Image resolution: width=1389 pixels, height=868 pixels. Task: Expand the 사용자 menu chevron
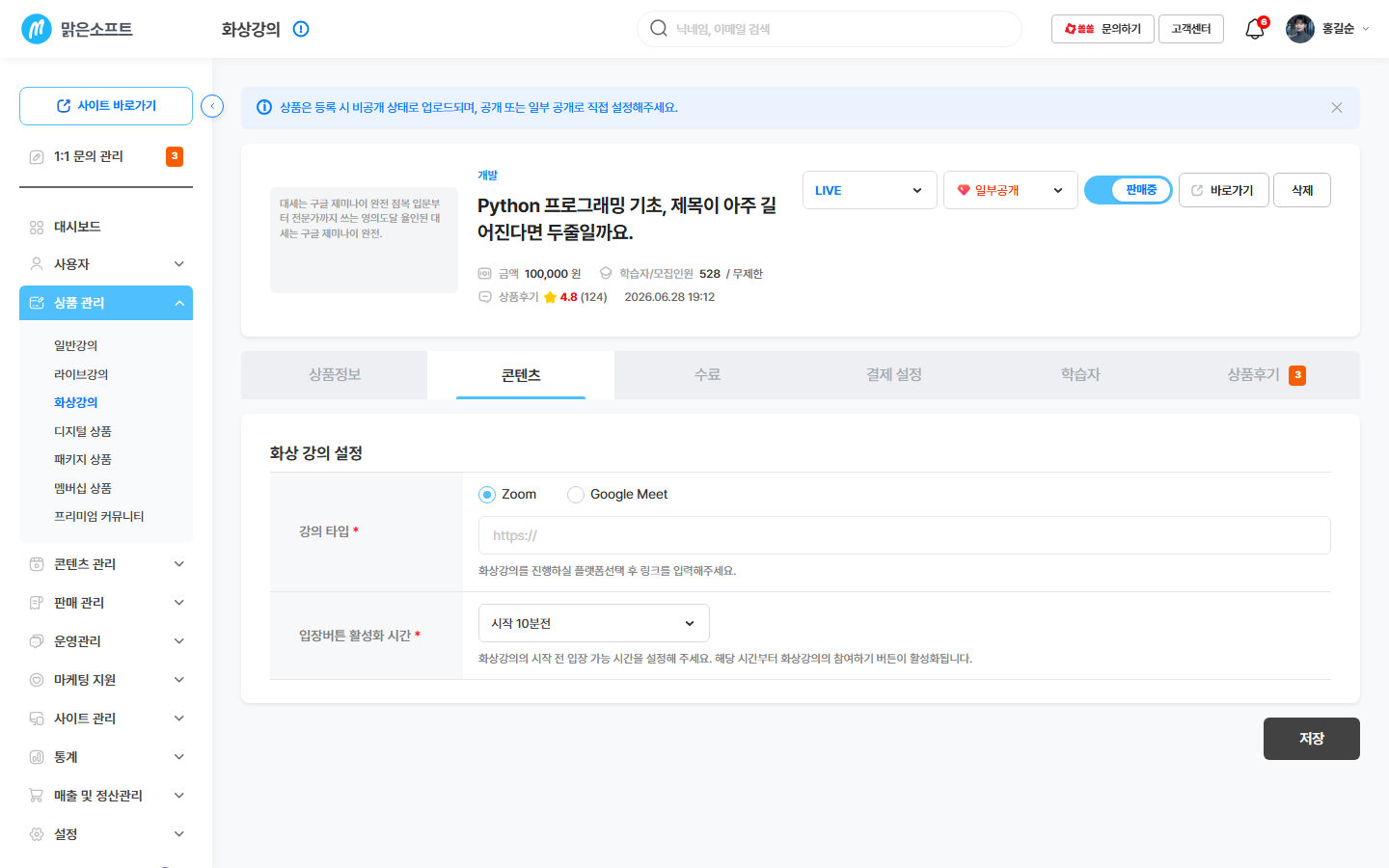(x=179, y=264)
